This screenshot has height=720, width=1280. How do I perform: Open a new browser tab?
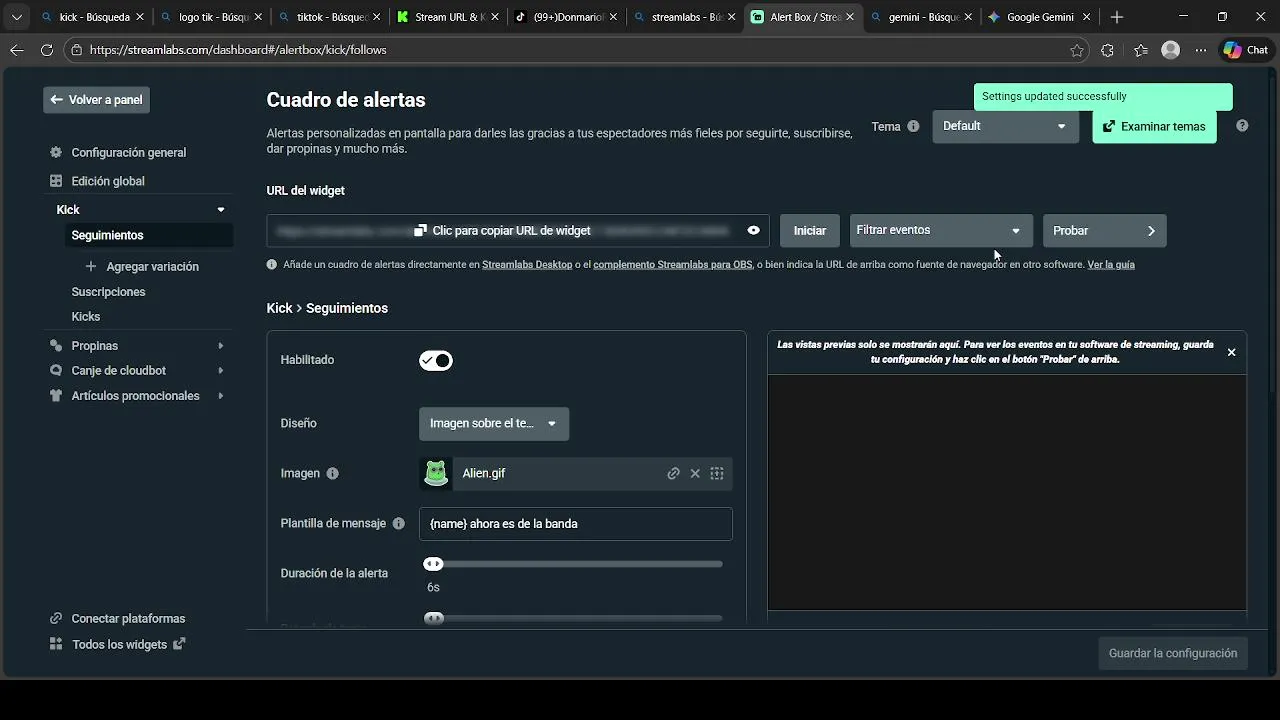click(1117, 17)
